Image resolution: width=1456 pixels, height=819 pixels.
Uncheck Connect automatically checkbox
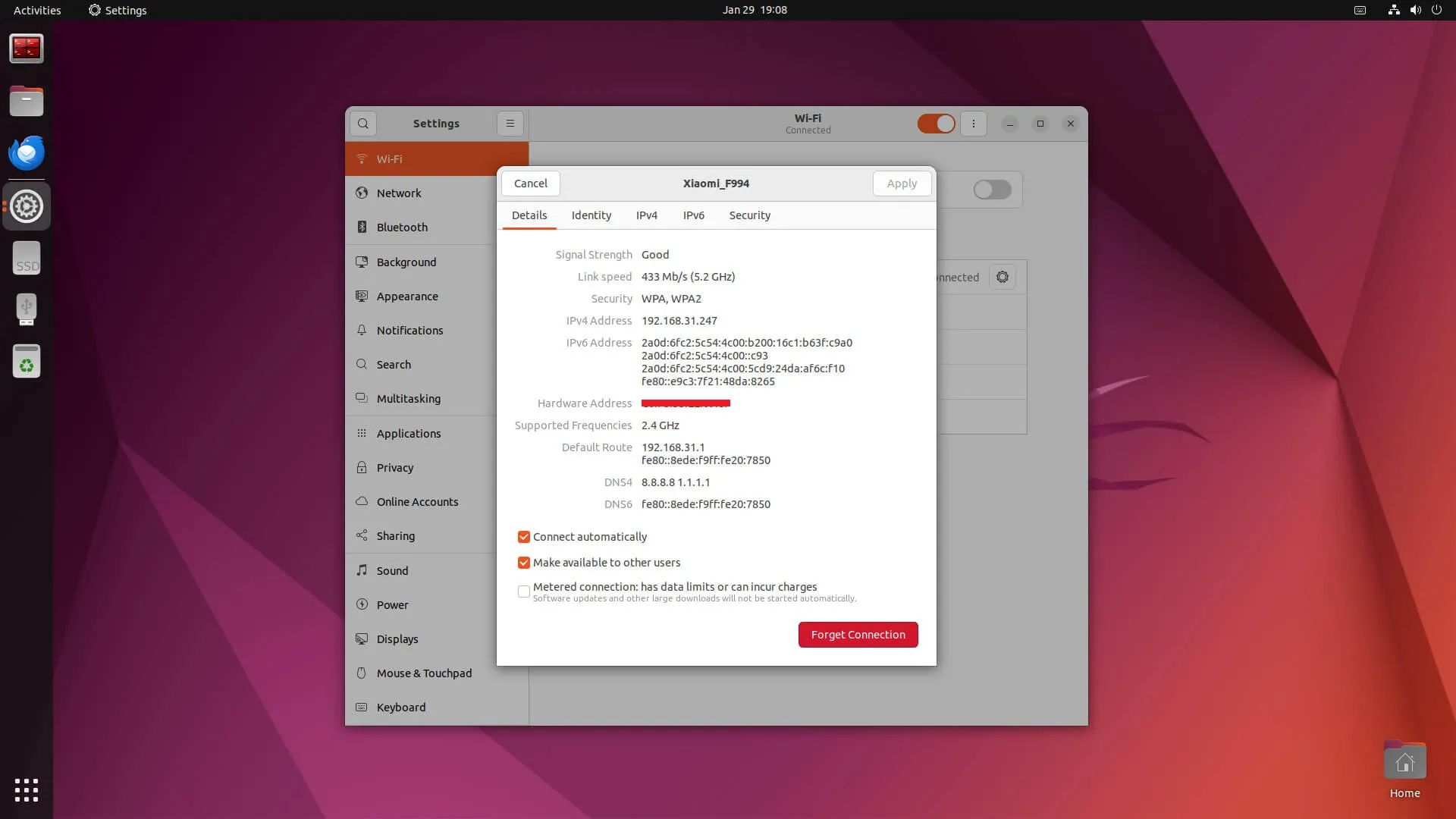(x=524, y=537)
